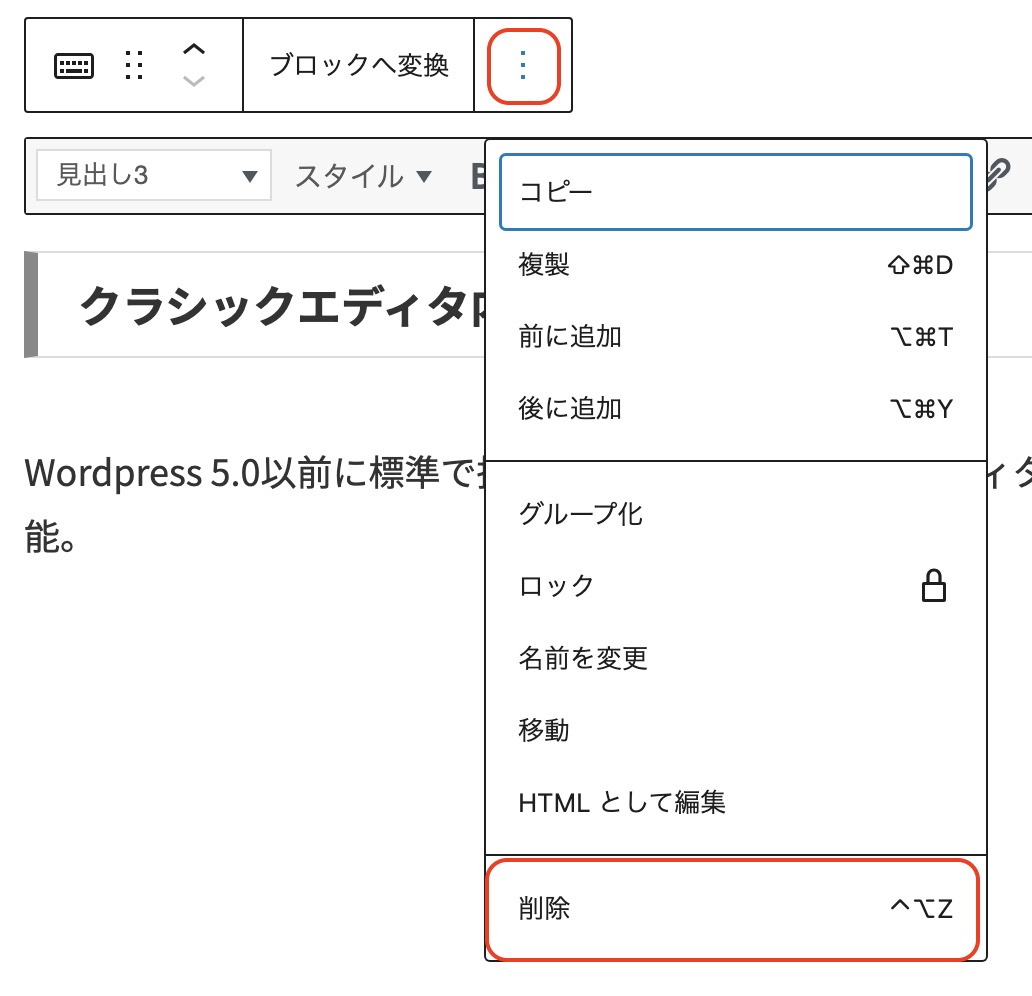1032x996 pixels.
Task: Click the greyed move-down chevron
Action: (195, 82)
